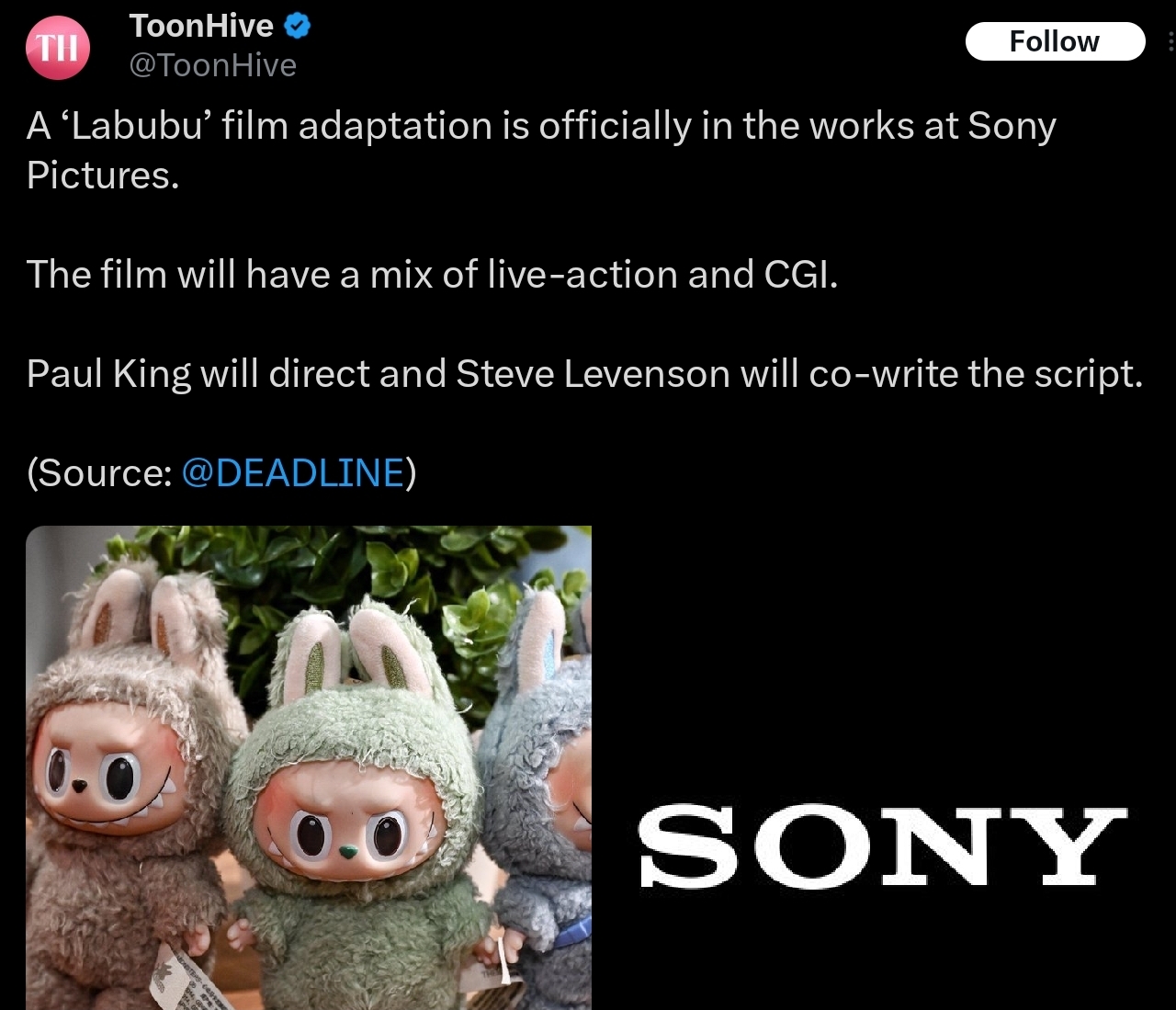Open the ToonHive display name
Screen dimensions: 1176x1010
pos(201,26)
